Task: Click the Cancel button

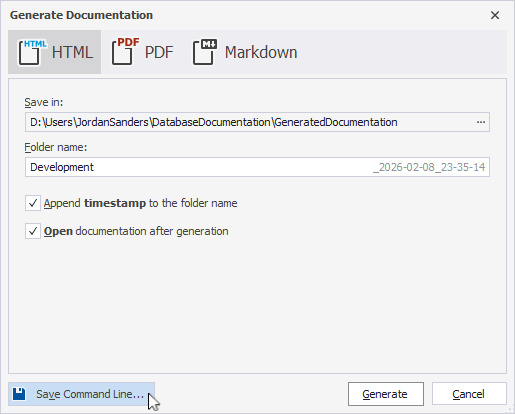Action: coord(469,394)
